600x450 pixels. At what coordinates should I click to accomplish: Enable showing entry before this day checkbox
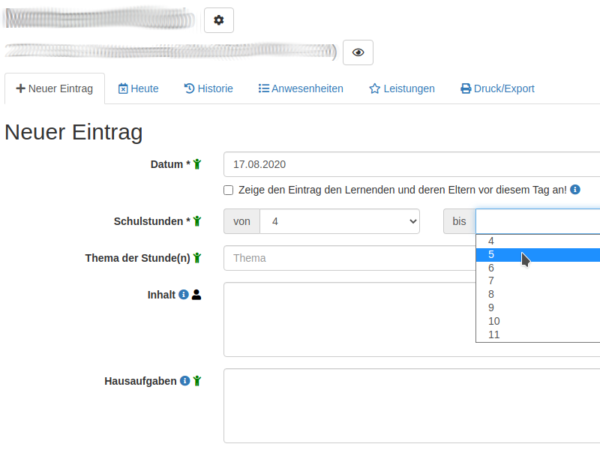coord(229,190)
